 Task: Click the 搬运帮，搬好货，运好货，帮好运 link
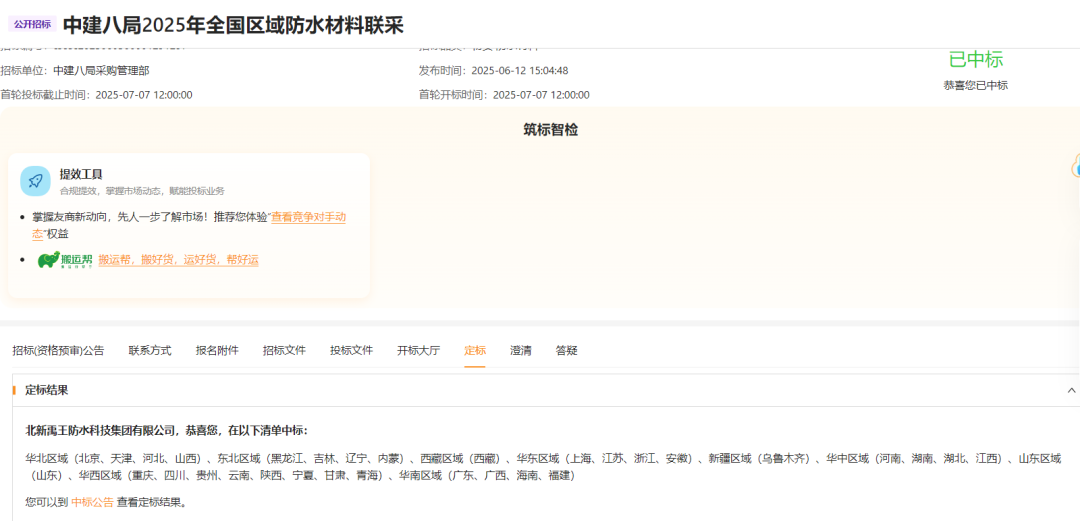click(x=178, y=260)
